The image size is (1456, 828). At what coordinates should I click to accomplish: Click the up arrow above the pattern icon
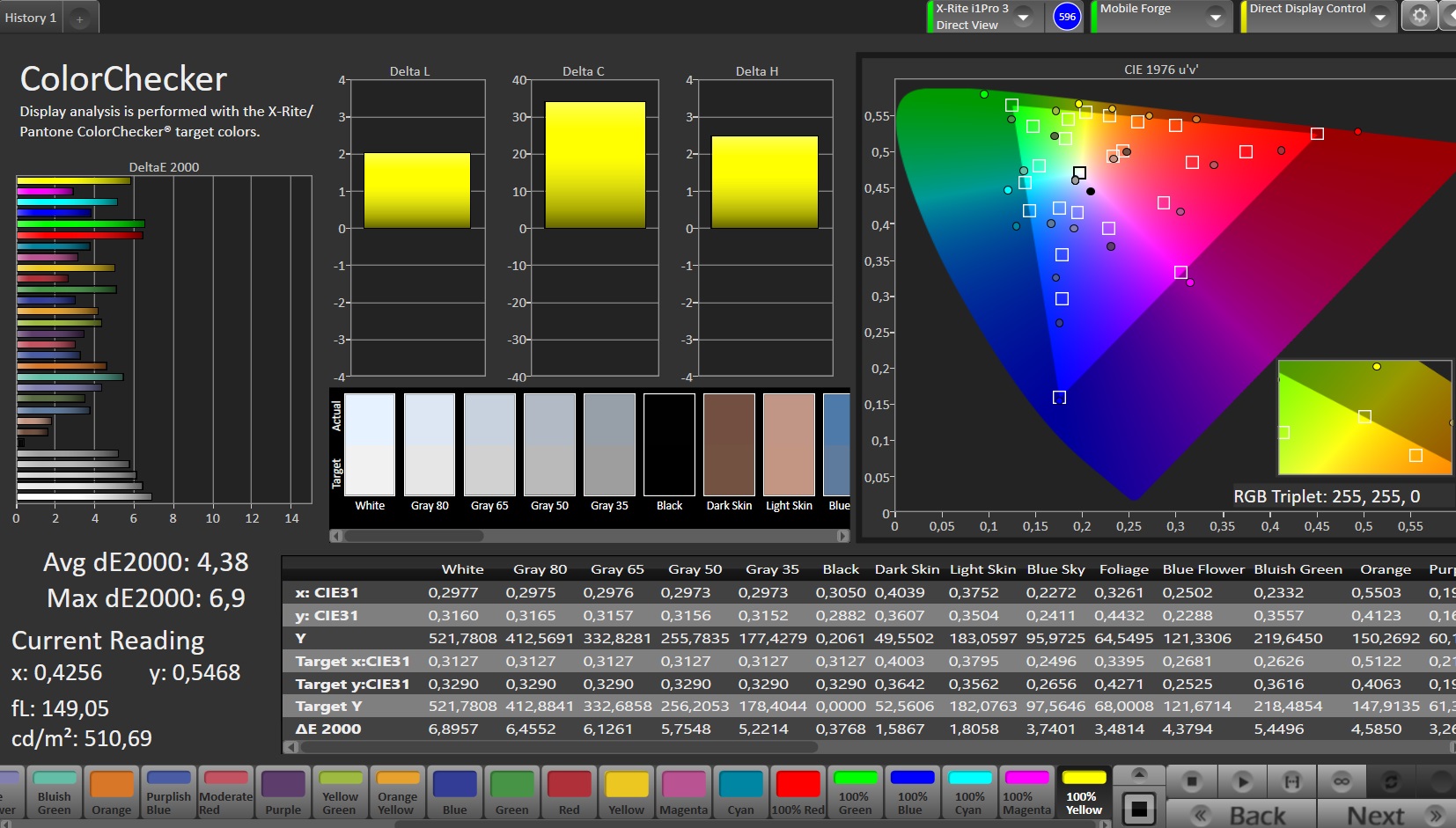tap(1139, 774)
